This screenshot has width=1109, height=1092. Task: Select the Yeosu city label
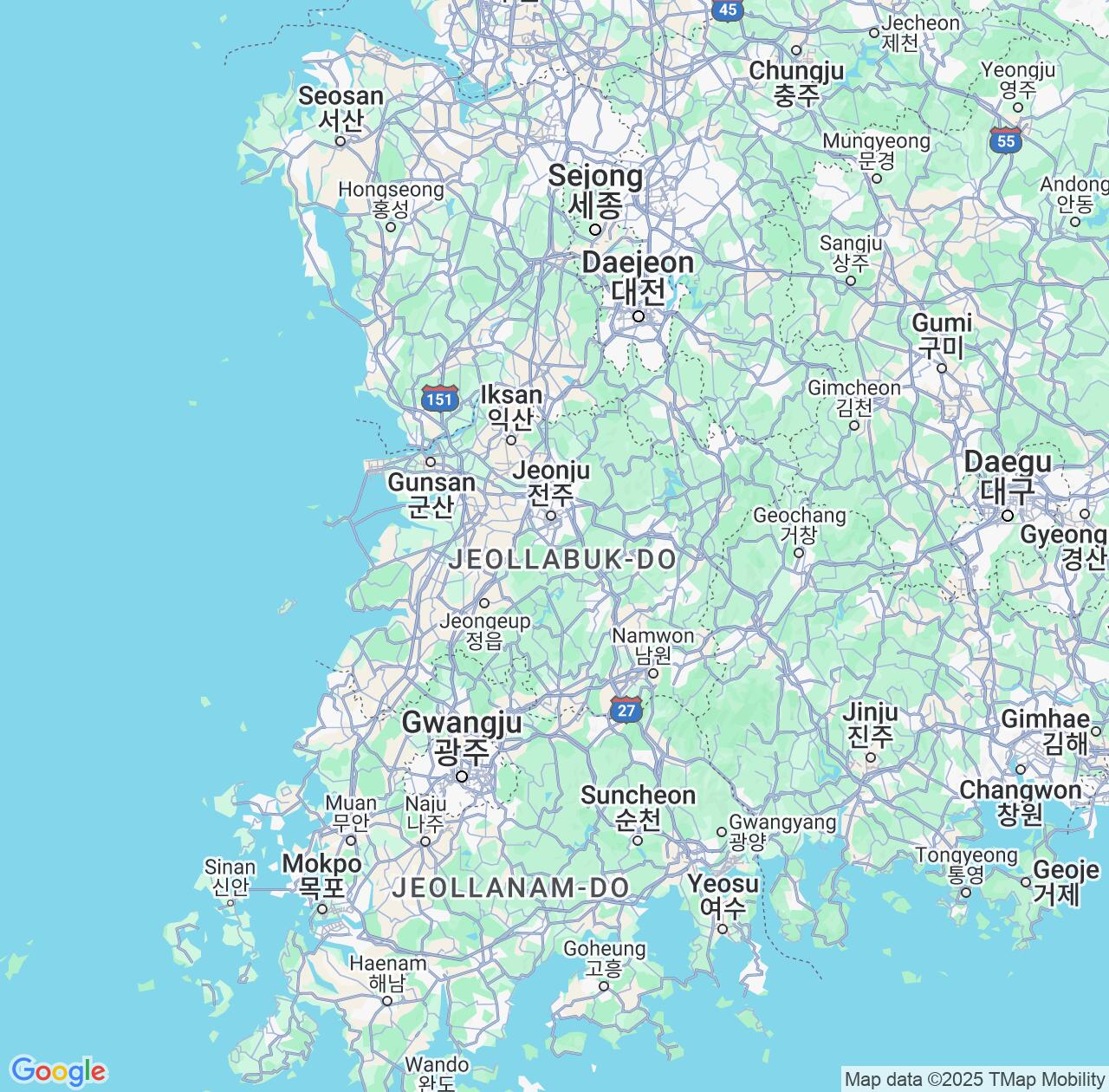click(723, 895)
